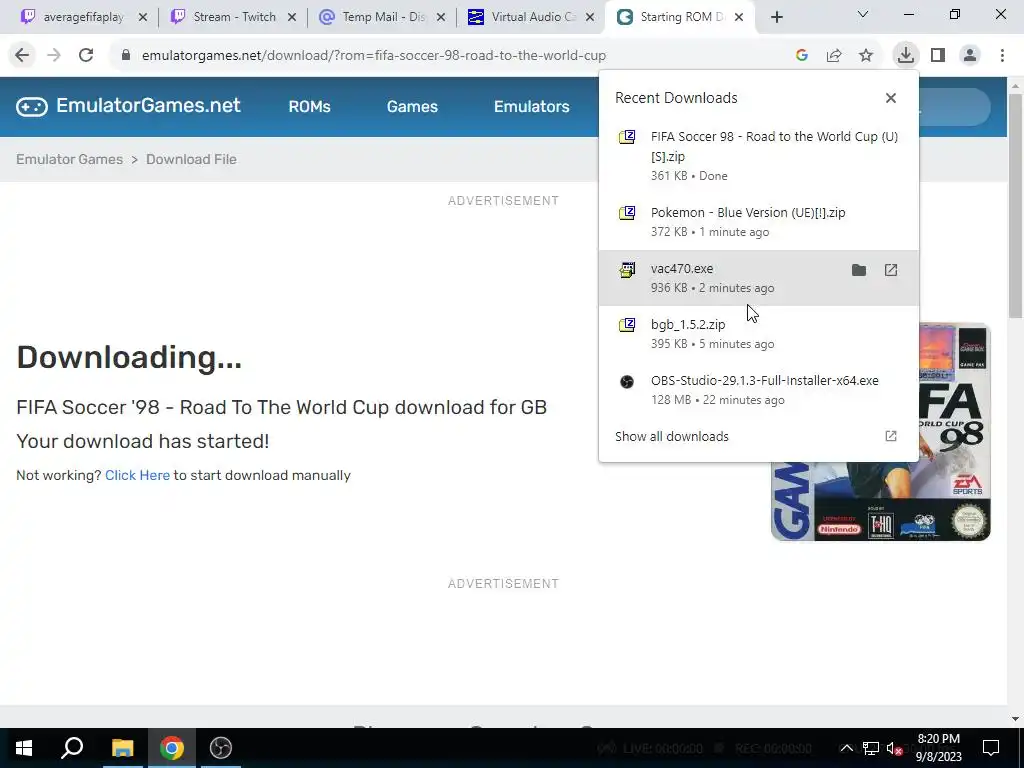Click the Chrome taskbar icon
The width and height of the screenshot is (1024, 768).
171,748
